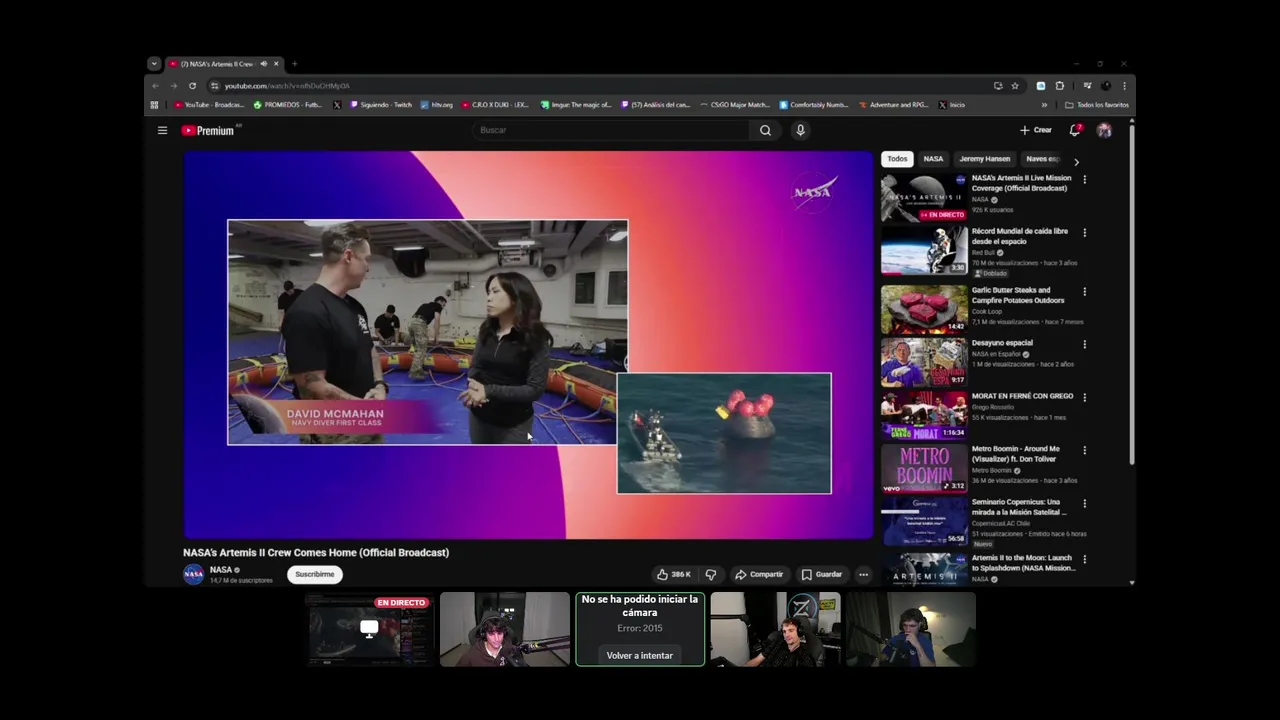Subscribe with the Suscribirme button
The height and width of the screenshot is (720, 1280).
point(315,574)
